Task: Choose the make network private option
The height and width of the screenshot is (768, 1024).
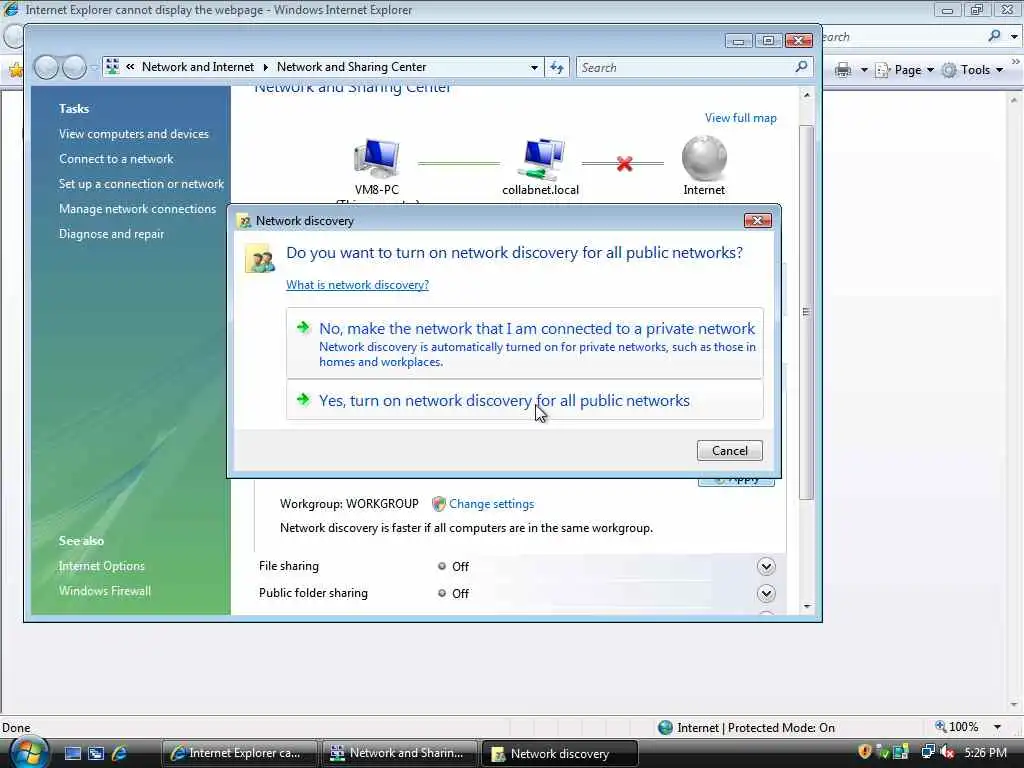Action: (524, 343)
